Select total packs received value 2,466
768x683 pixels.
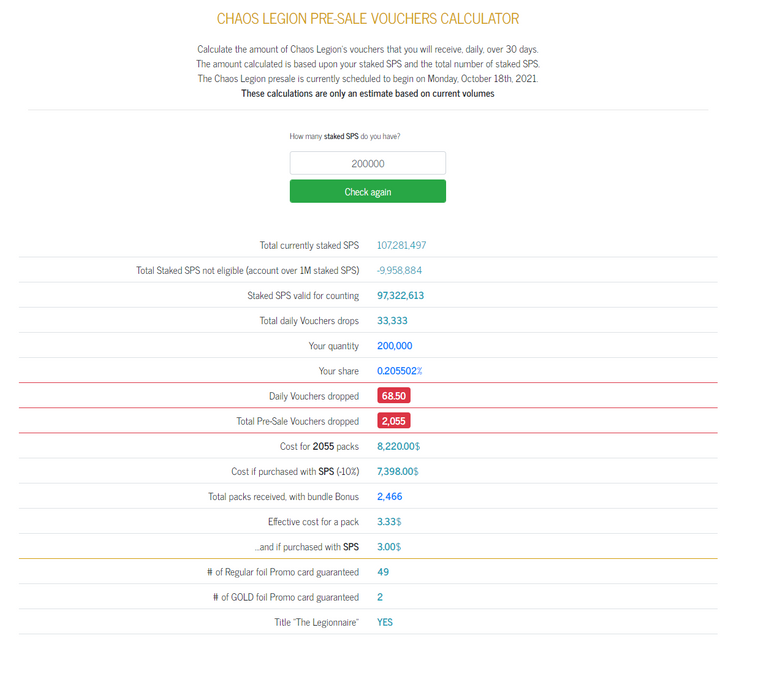pyautogui.click(x=389, y=496)
